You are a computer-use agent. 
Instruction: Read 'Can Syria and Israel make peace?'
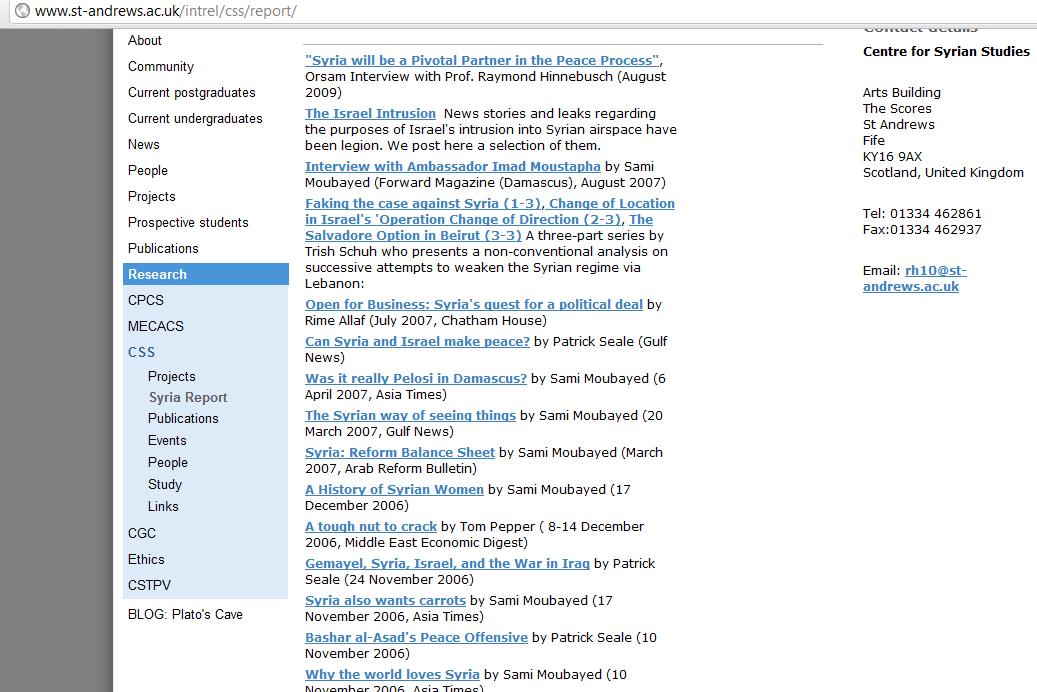coord(417,341)
